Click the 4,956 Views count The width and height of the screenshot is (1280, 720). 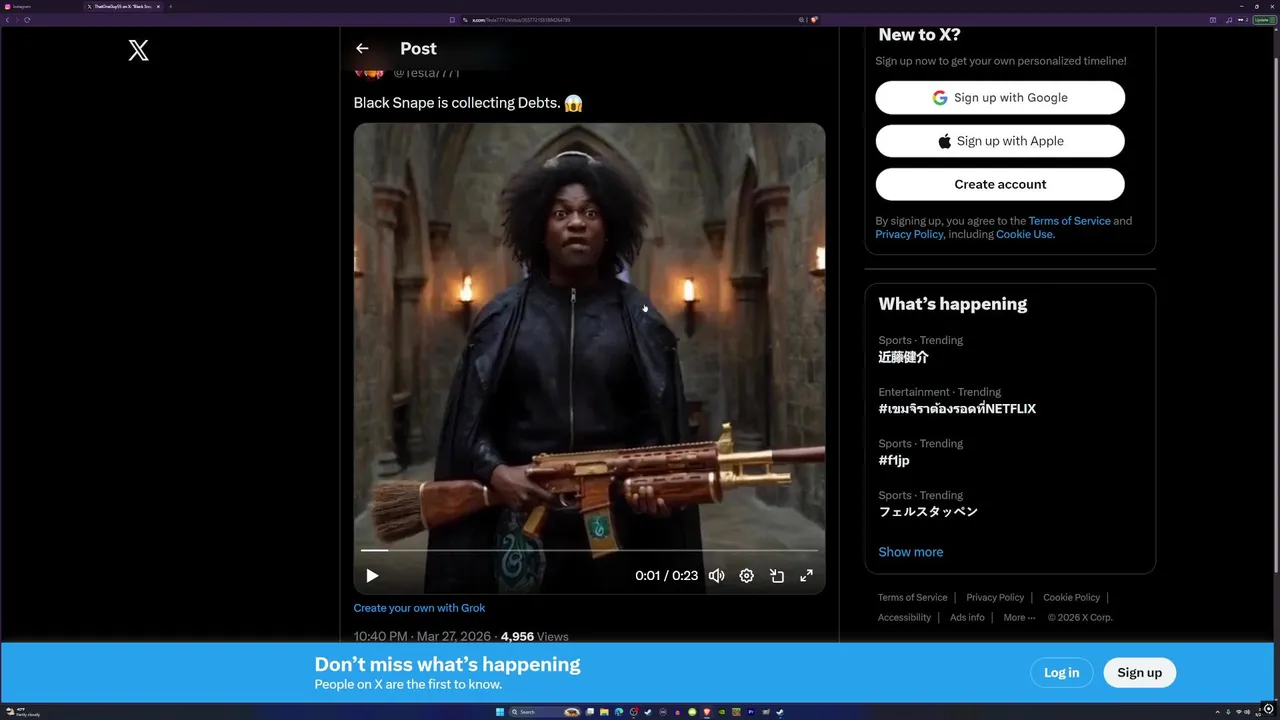[534, 637]
